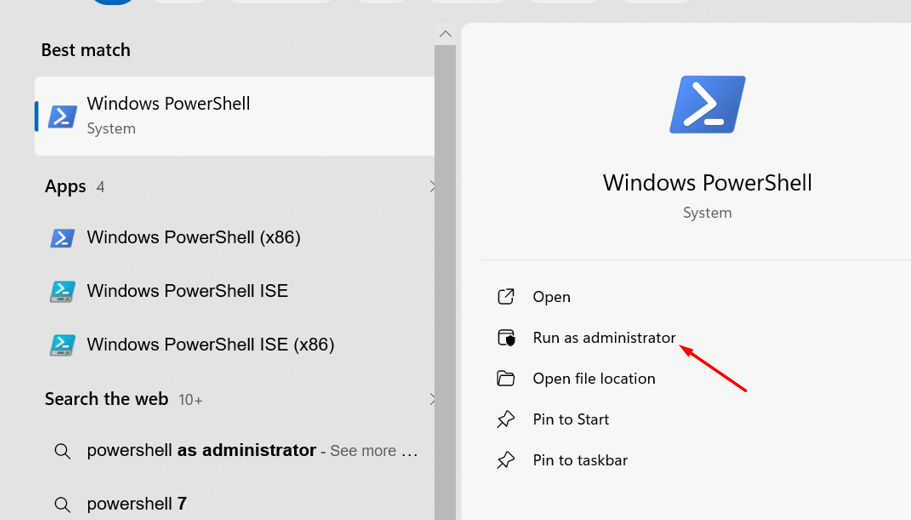Screen dimensions: 911x520
Task: Expand the Search the web chevron
Action: (432, 399)
